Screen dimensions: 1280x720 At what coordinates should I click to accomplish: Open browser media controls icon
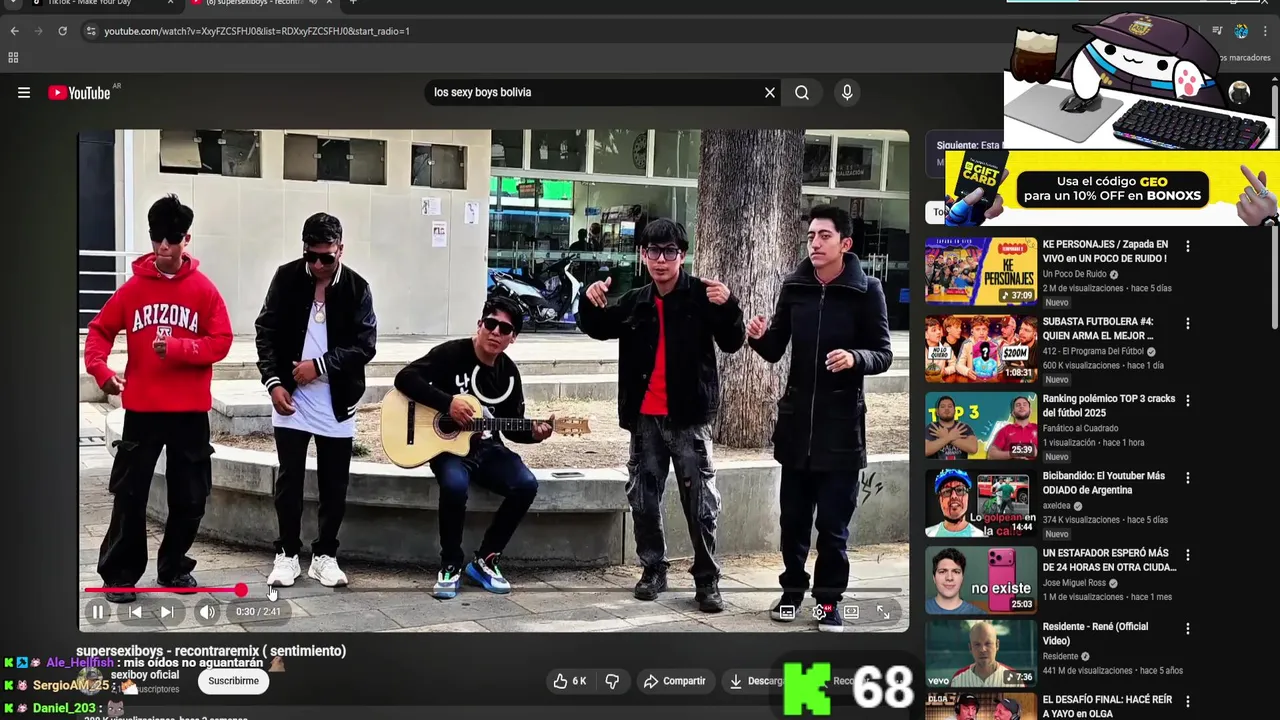1217,31
